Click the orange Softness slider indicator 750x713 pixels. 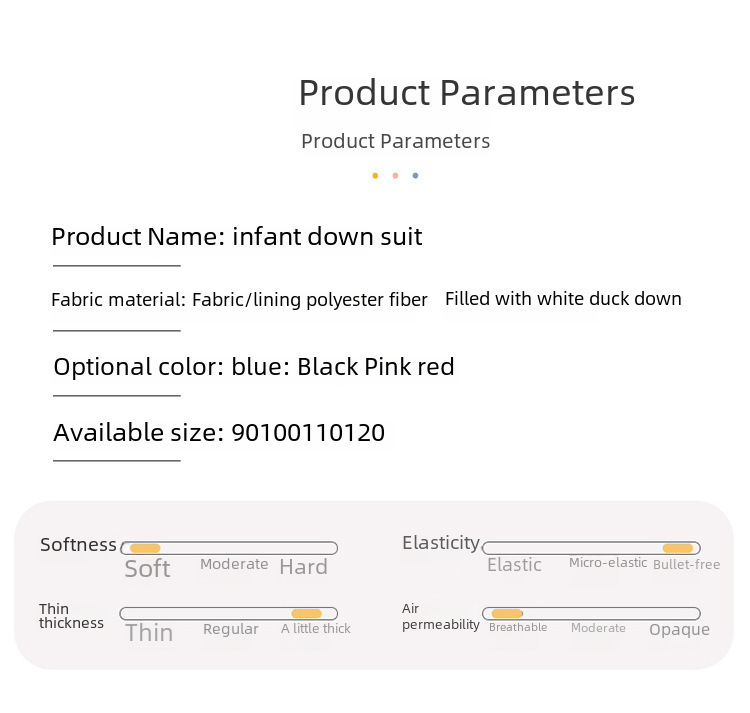click(145, 548)
